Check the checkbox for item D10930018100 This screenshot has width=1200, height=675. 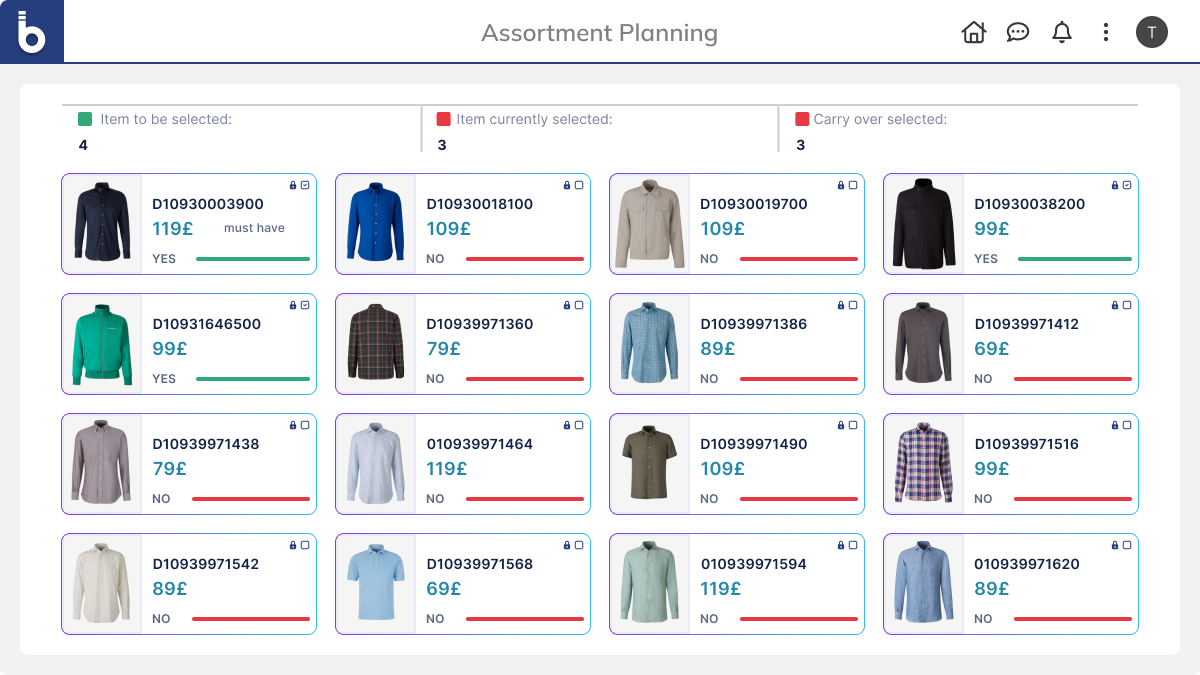coord(579,185)
